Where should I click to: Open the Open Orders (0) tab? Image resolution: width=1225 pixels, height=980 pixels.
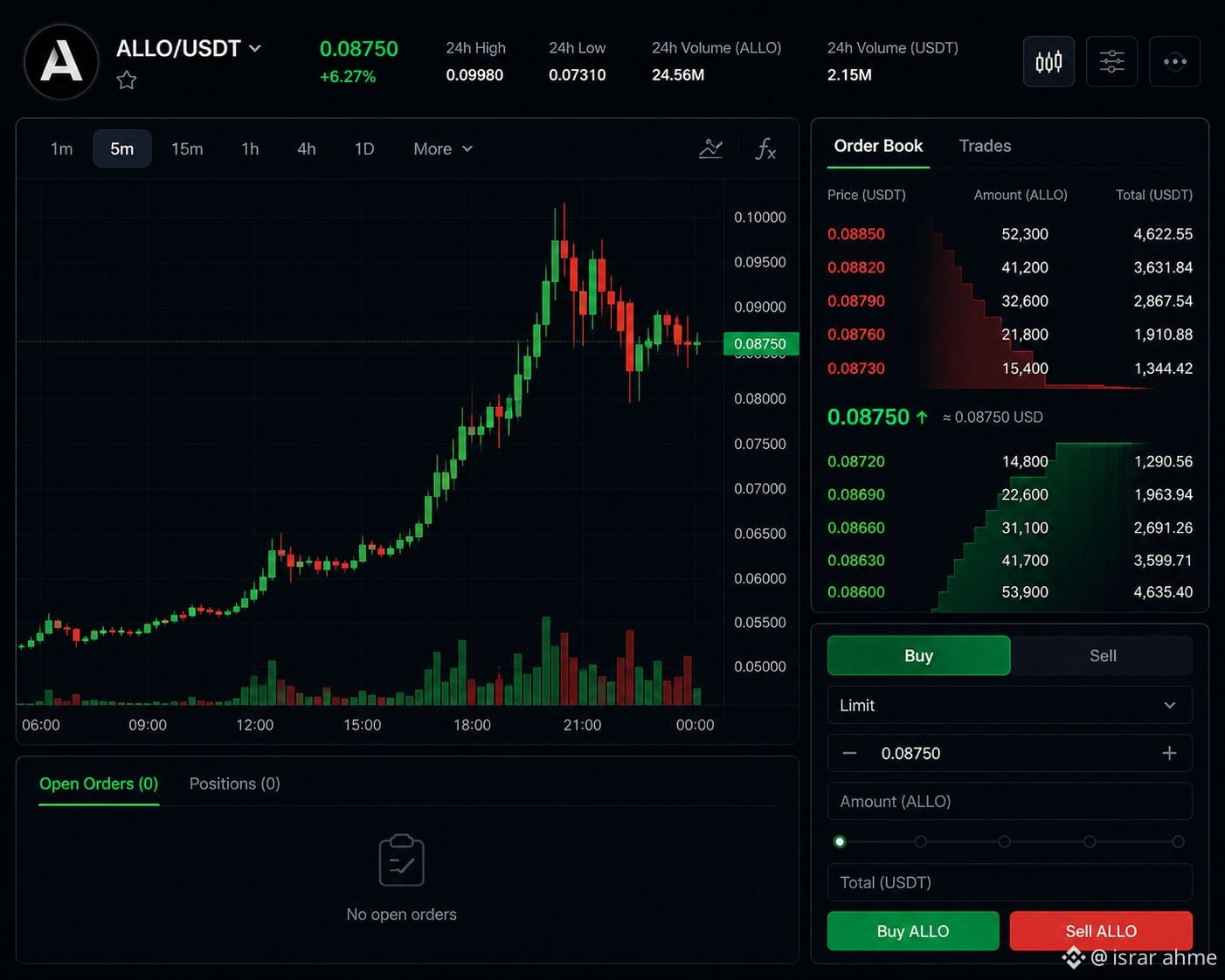point(99,783)
